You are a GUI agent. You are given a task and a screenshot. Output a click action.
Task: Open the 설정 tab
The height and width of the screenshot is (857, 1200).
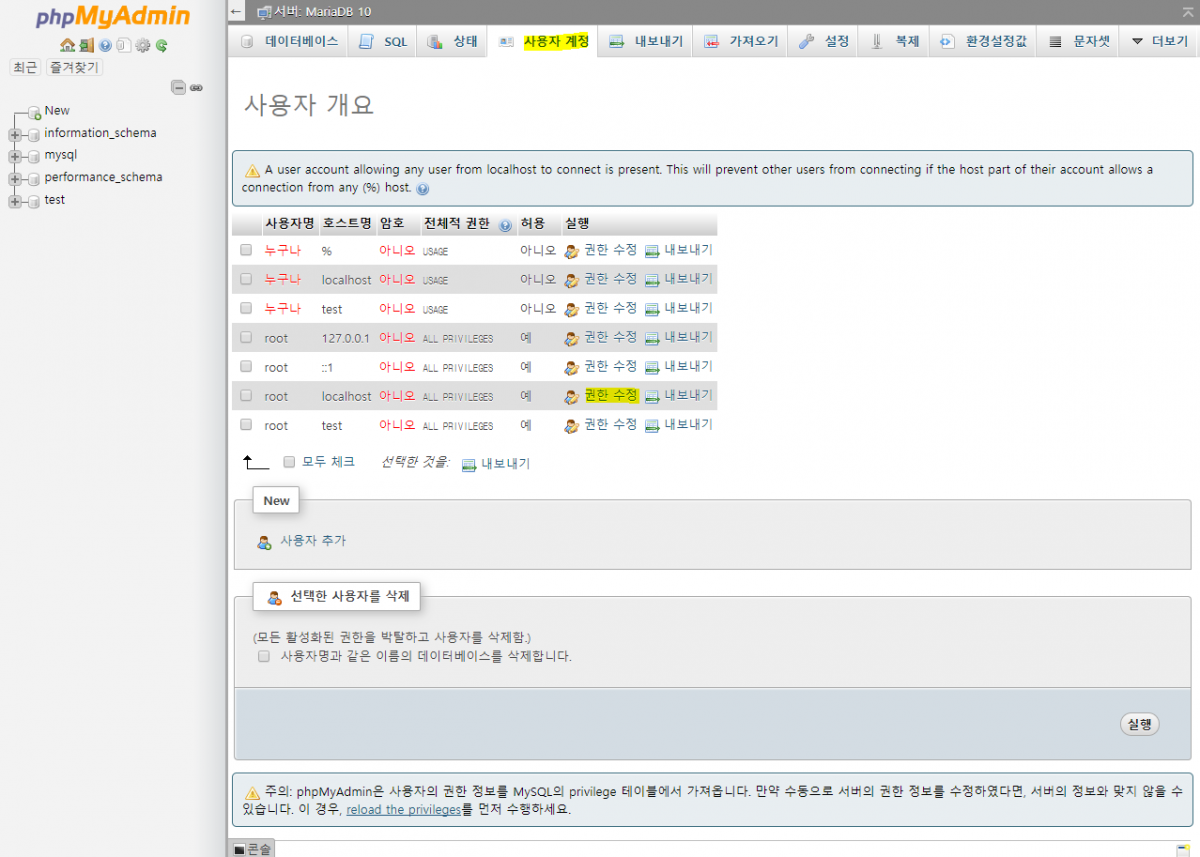pos(824,41)
